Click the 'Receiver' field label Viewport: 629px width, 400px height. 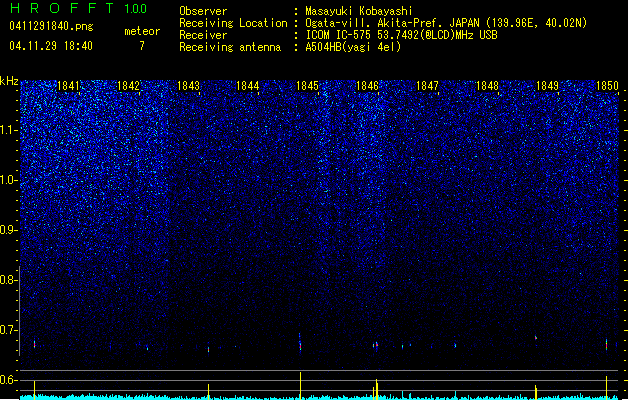coord(203,35)
